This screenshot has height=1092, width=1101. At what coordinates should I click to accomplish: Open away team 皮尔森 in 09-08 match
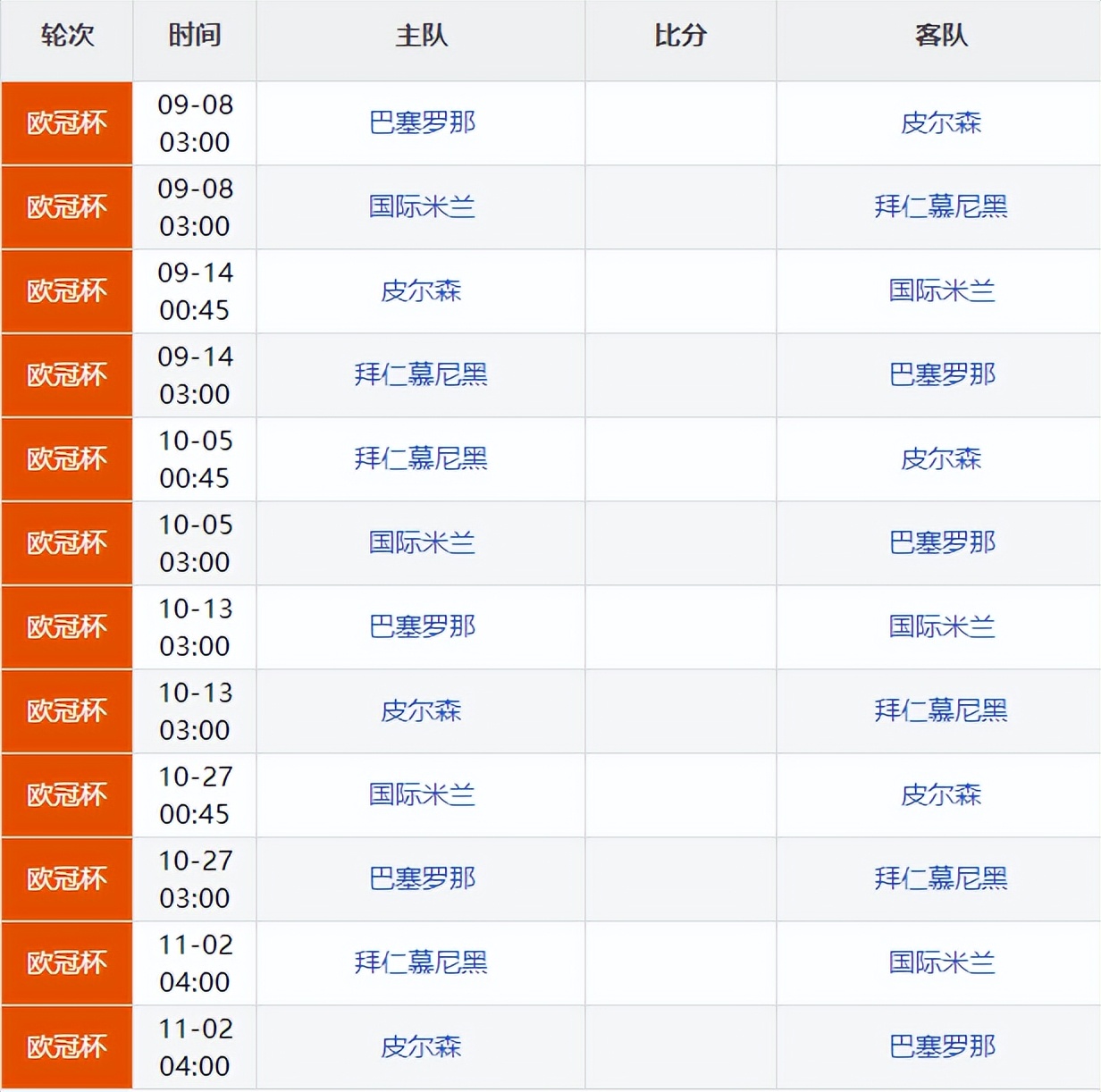coord(941,122)
